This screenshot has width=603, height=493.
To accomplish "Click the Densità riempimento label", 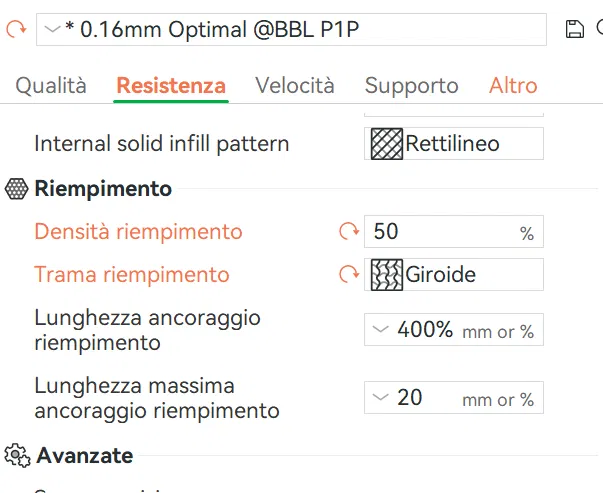I will (138, 232).
